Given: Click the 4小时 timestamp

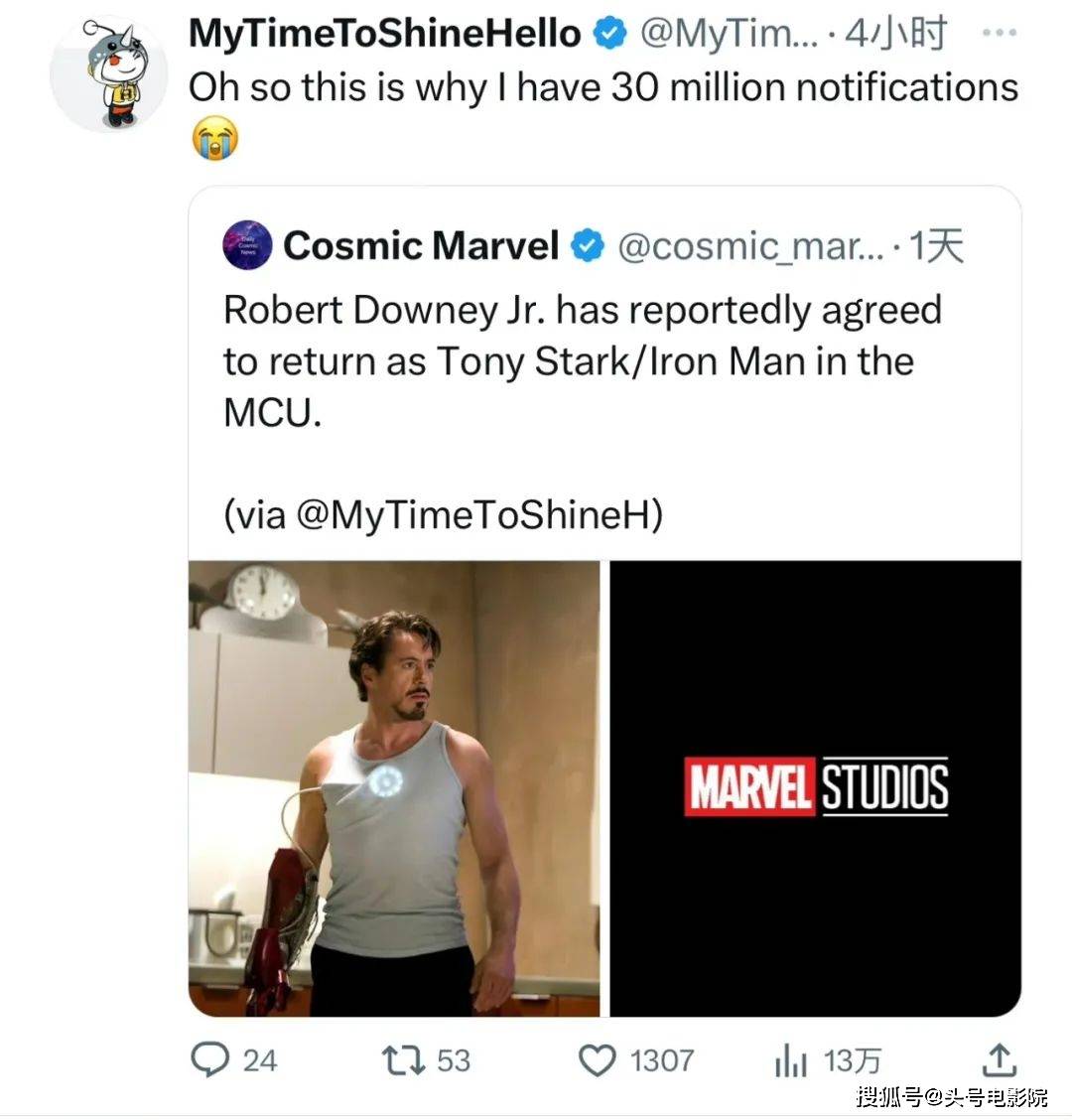Looking at the screenshot, I should (x=895, y=35).
